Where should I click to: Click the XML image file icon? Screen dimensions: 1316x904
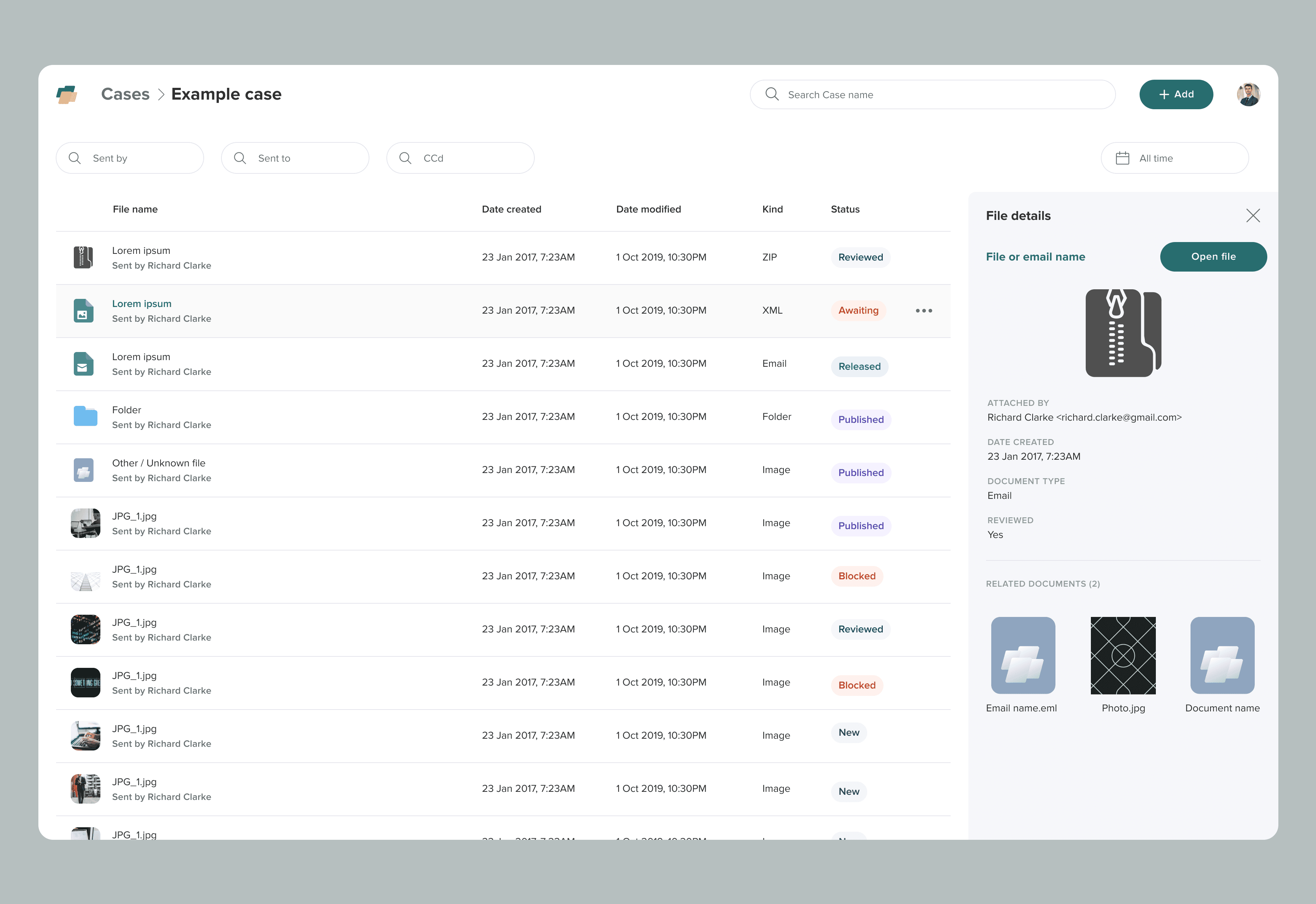(83, 310)
